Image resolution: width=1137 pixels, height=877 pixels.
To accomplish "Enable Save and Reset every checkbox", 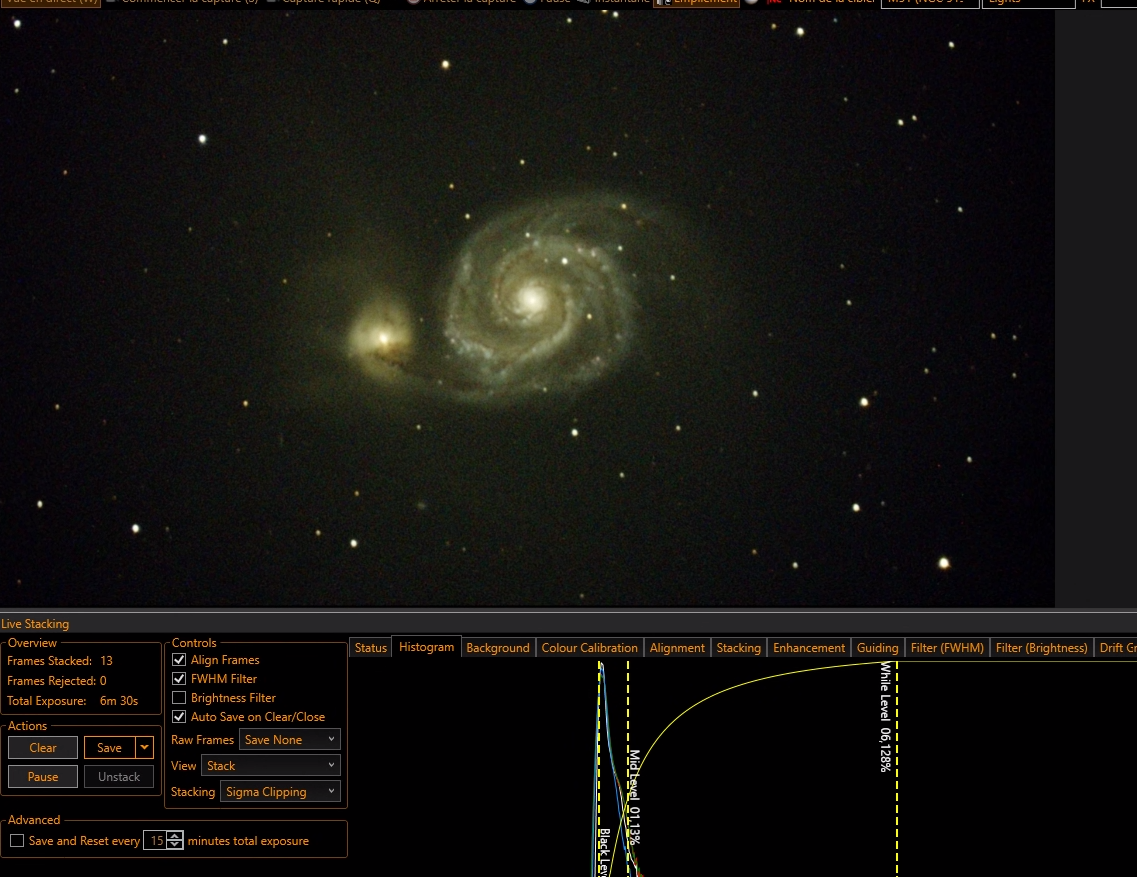I will (17, 840).
